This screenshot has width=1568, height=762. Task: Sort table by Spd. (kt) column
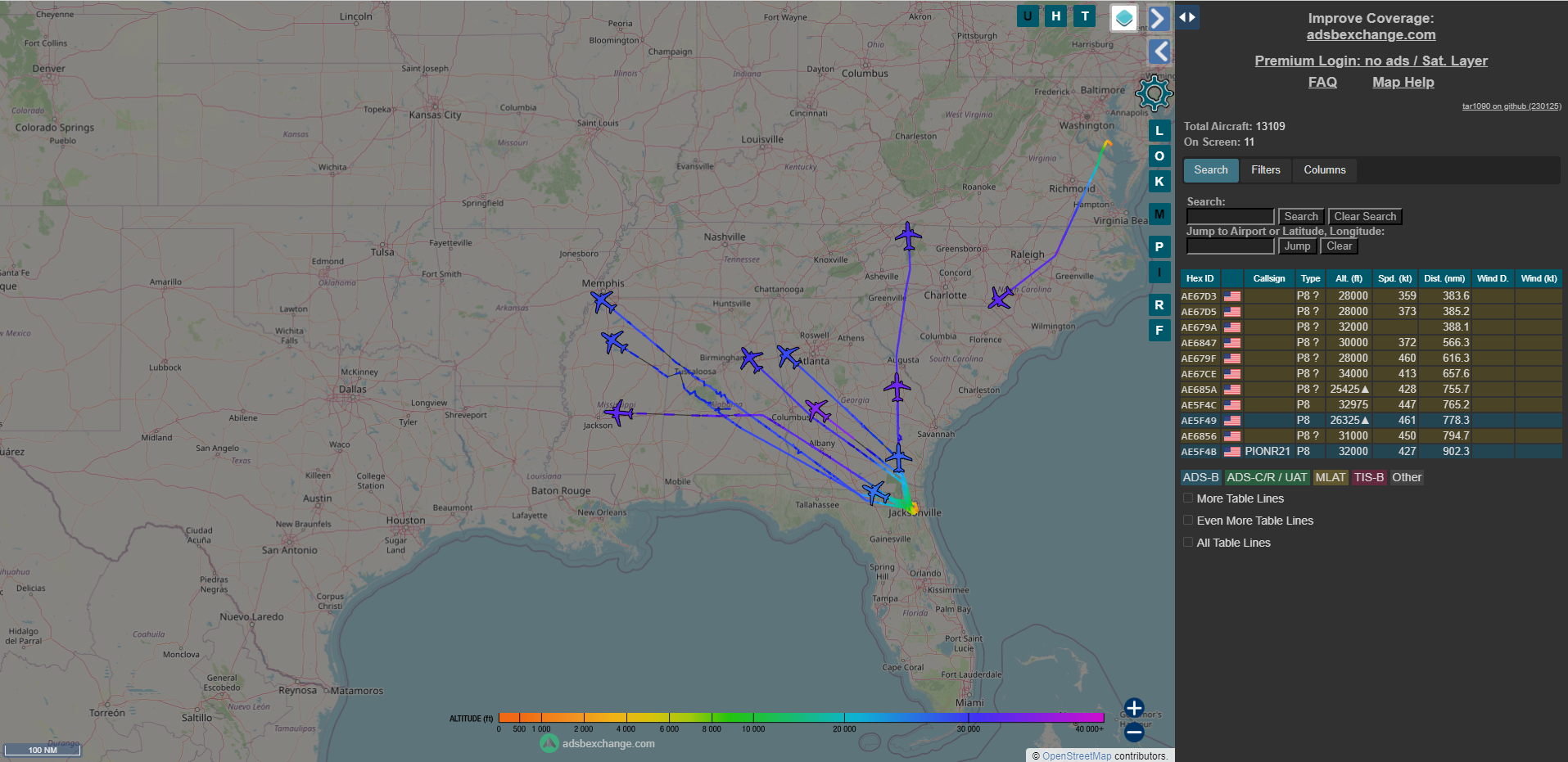tap(1395, 279)
